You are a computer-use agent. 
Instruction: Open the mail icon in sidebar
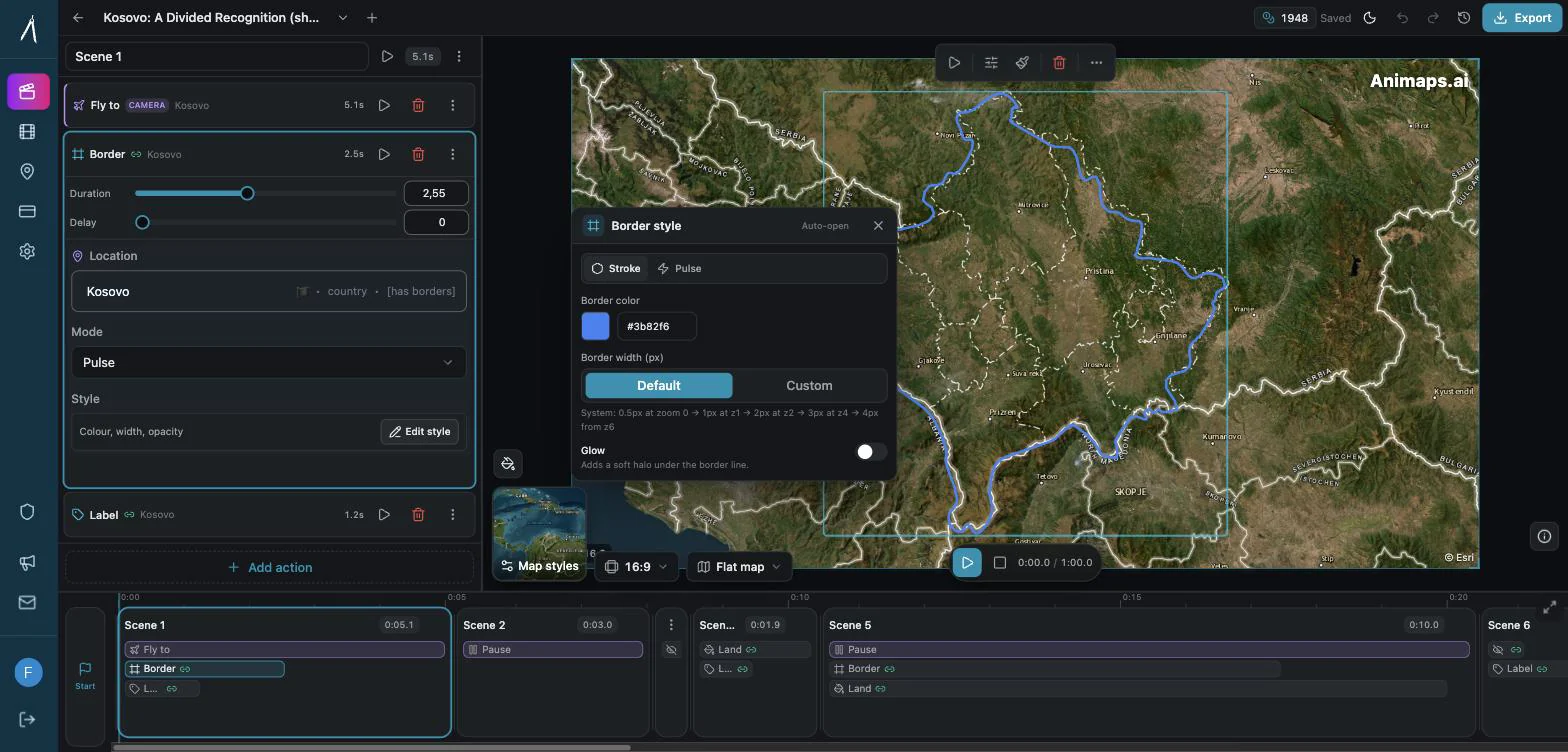28,602
